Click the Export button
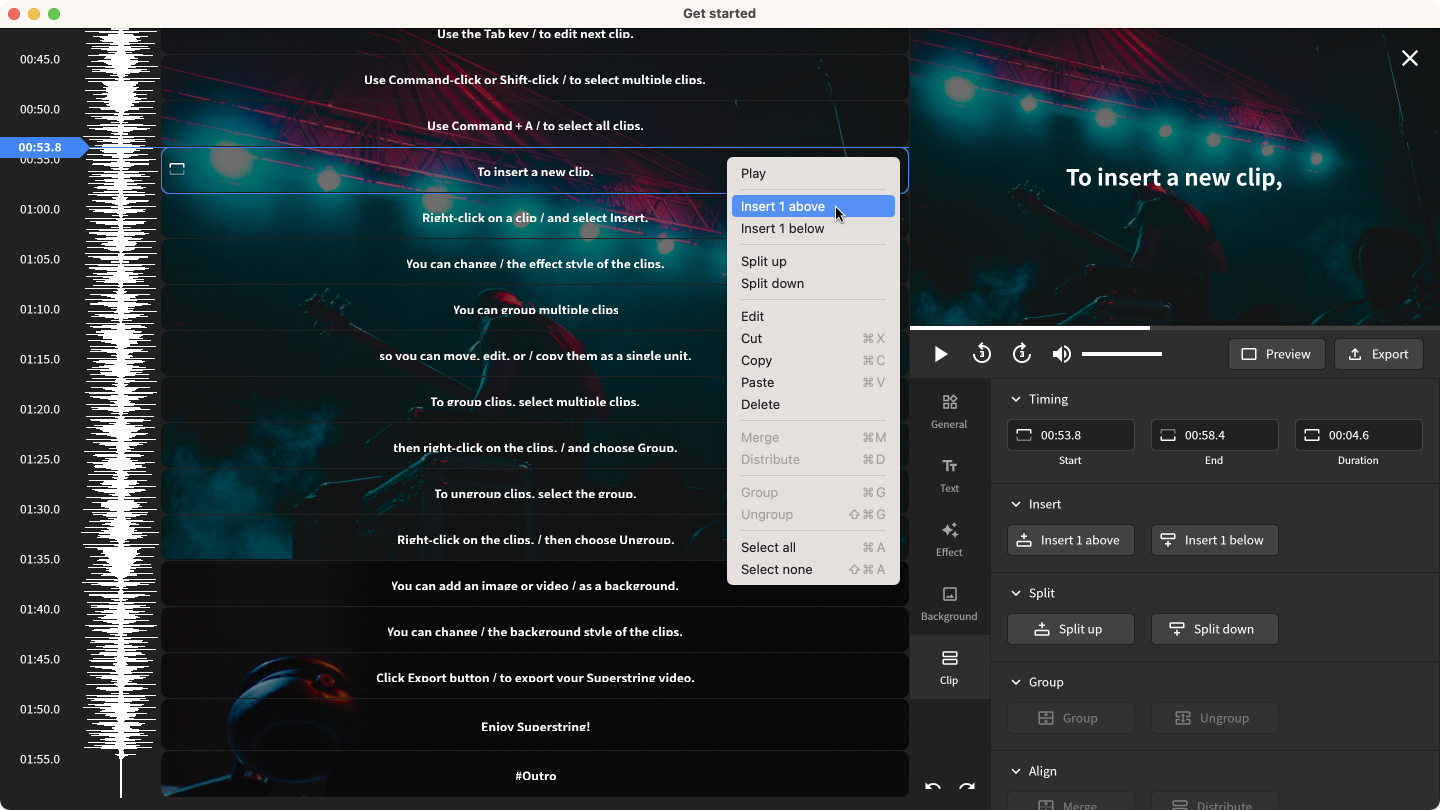Screen dimensions: 1440x810 pos(1378,354)
